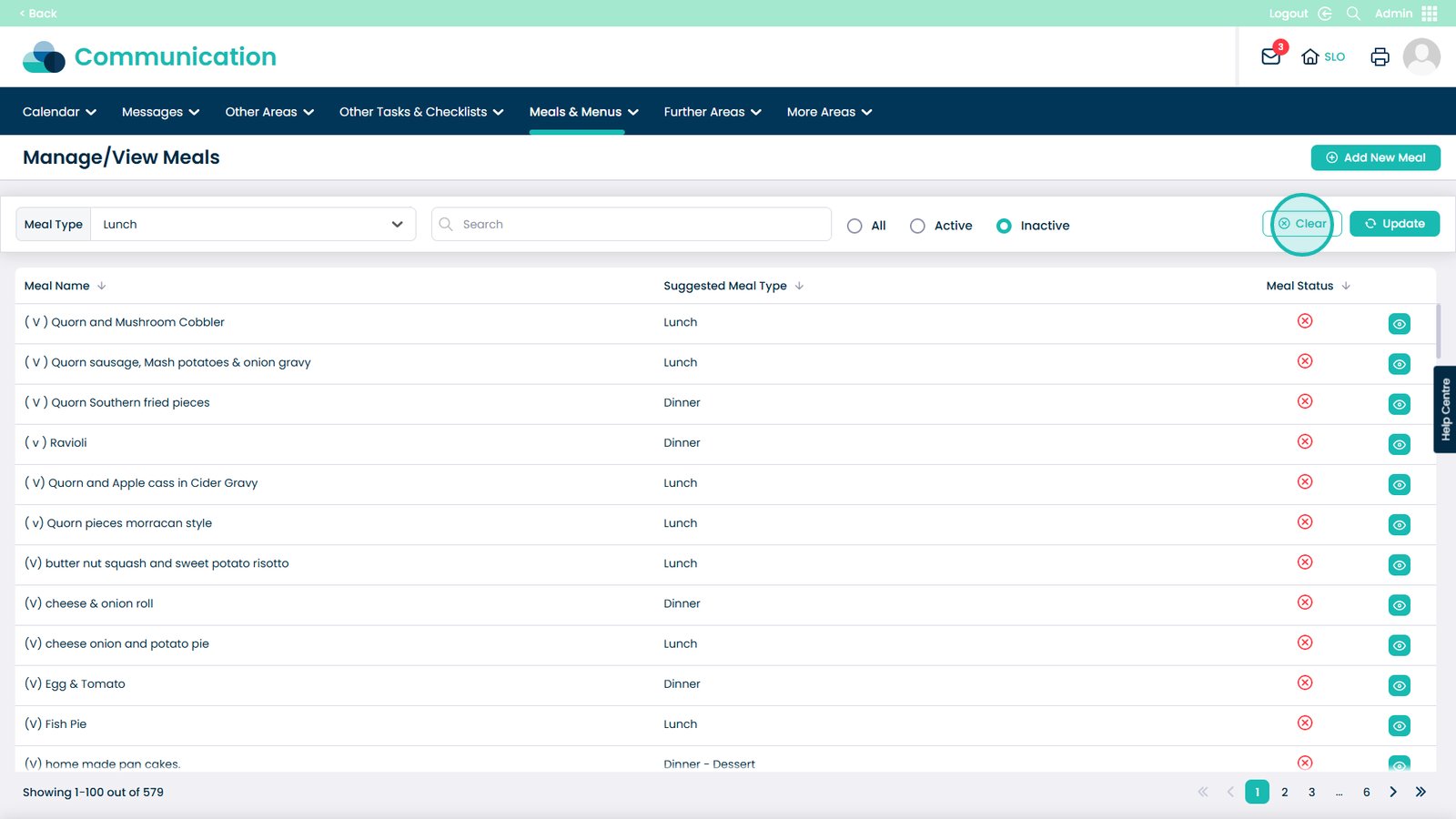Viewport: 1456px width, 819px height.
Task: Expand the Calendar navigation dropdown
Action: 59,112
